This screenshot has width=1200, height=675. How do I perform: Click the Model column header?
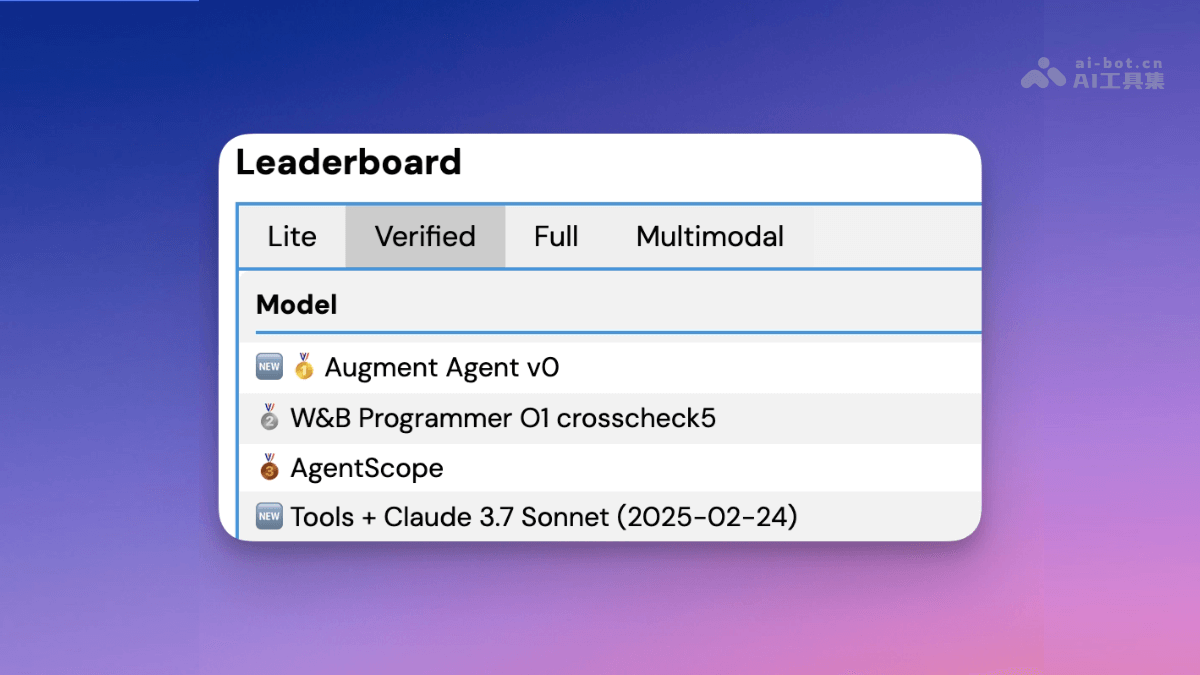pos(296,304)
